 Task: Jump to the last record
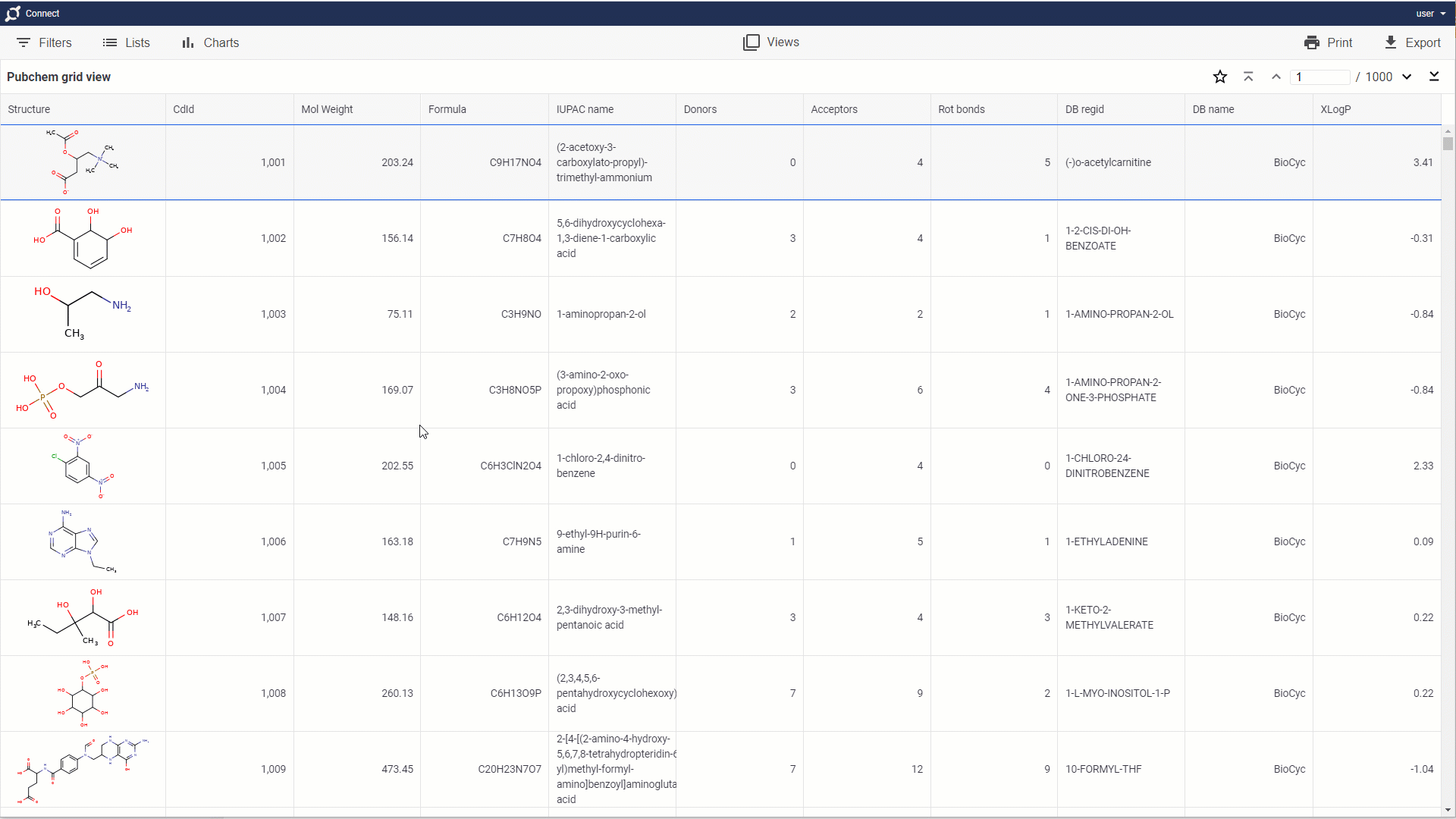pyautogui.click(x=1434, y=77)
